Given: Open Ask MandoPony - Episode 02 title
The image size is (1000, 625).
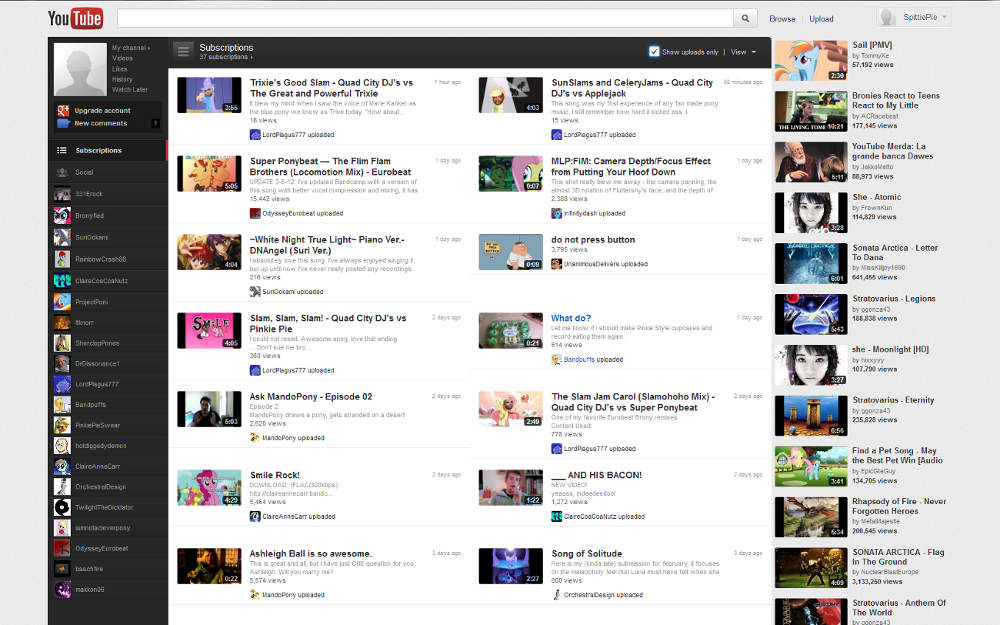Looking at the screenshot, I should tap(311, 397).
